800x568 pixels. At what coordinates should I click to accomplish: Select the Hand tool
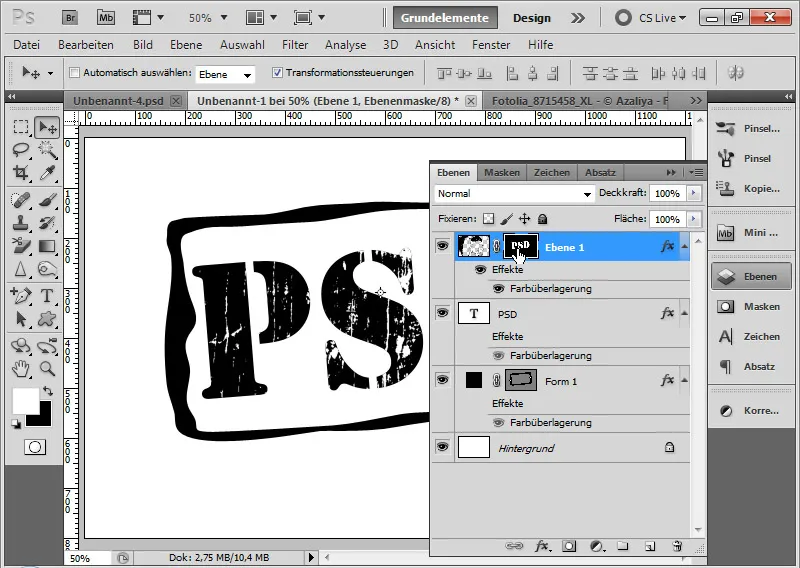point(21,368)
